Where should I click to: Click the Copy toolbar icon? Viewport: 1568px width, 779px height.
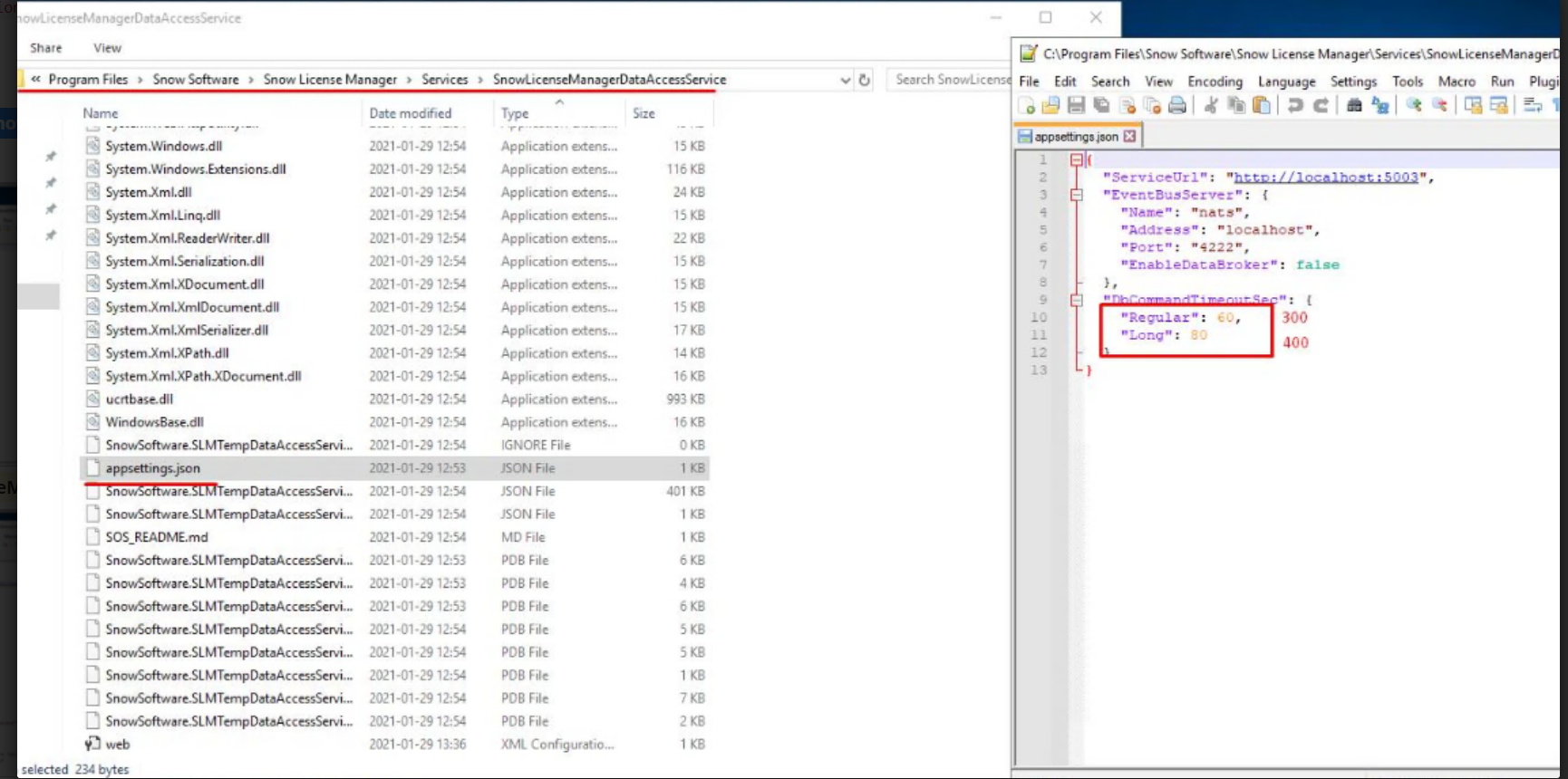pyautogui.click(x=1236, y=106)
